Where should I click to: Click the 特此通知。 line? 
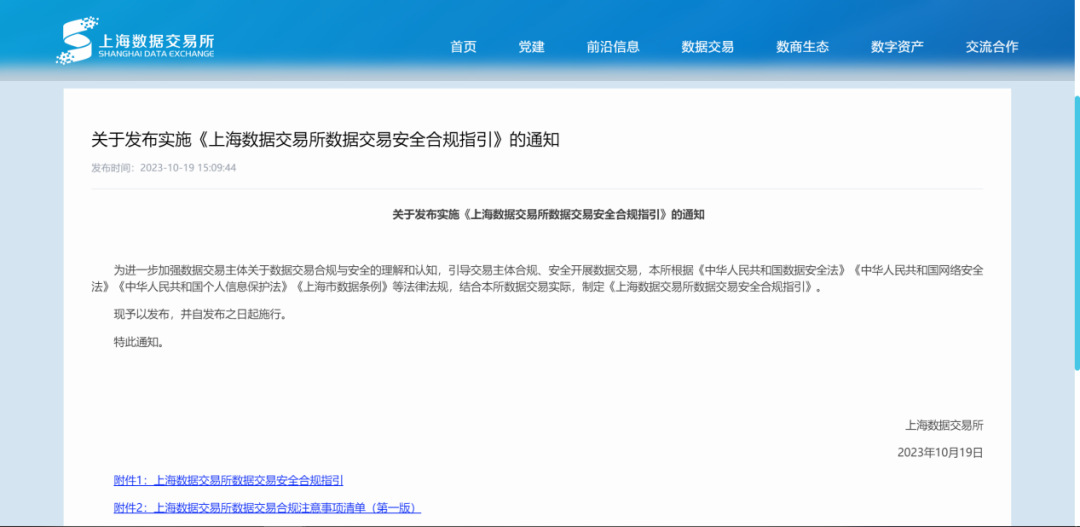pyautogui.click(x=140, y=342)
